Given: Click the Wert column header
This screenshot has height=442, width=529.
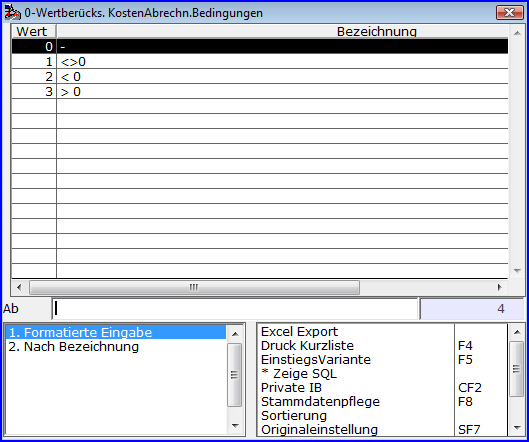Looking at the screenshot, I should pos(34,31).
